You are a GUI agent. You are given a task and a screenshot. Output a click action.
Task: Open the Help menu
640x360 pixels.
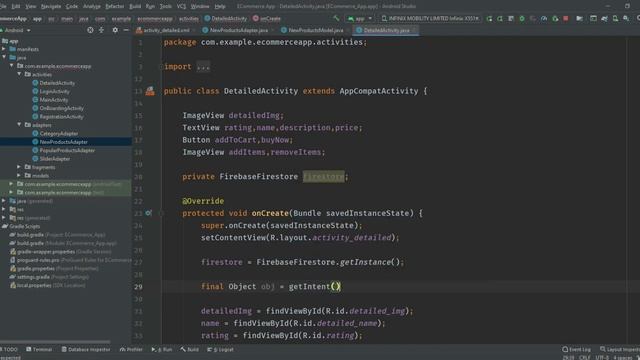point(220,6)
